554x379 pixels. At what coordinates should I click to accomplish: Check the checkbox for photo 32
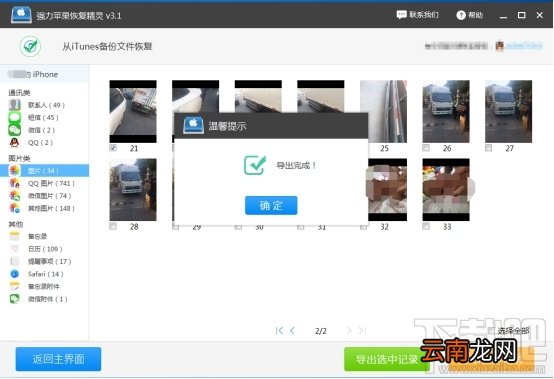(x=363, y=227)
